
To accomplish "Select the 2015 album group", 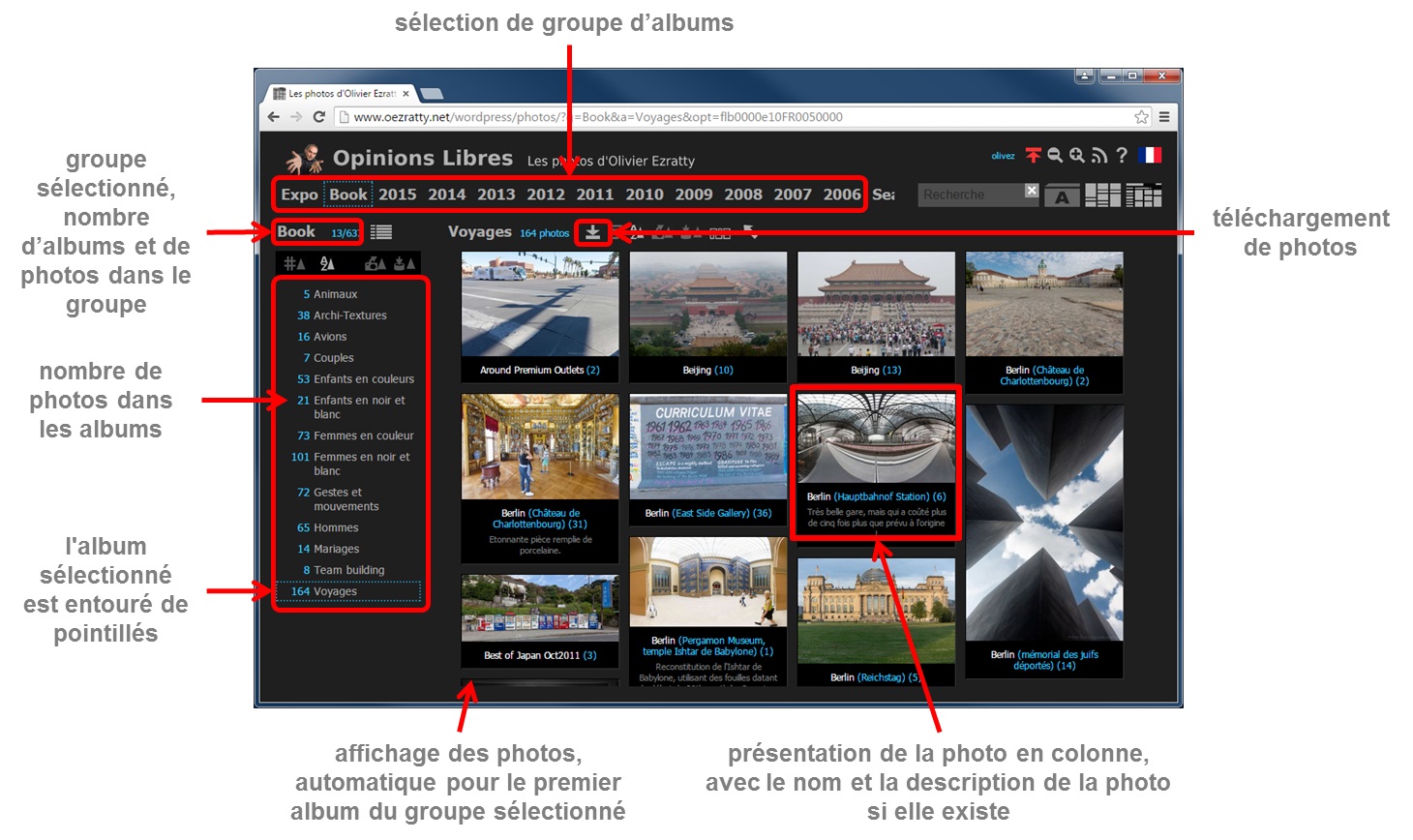I will click(398, 195).
